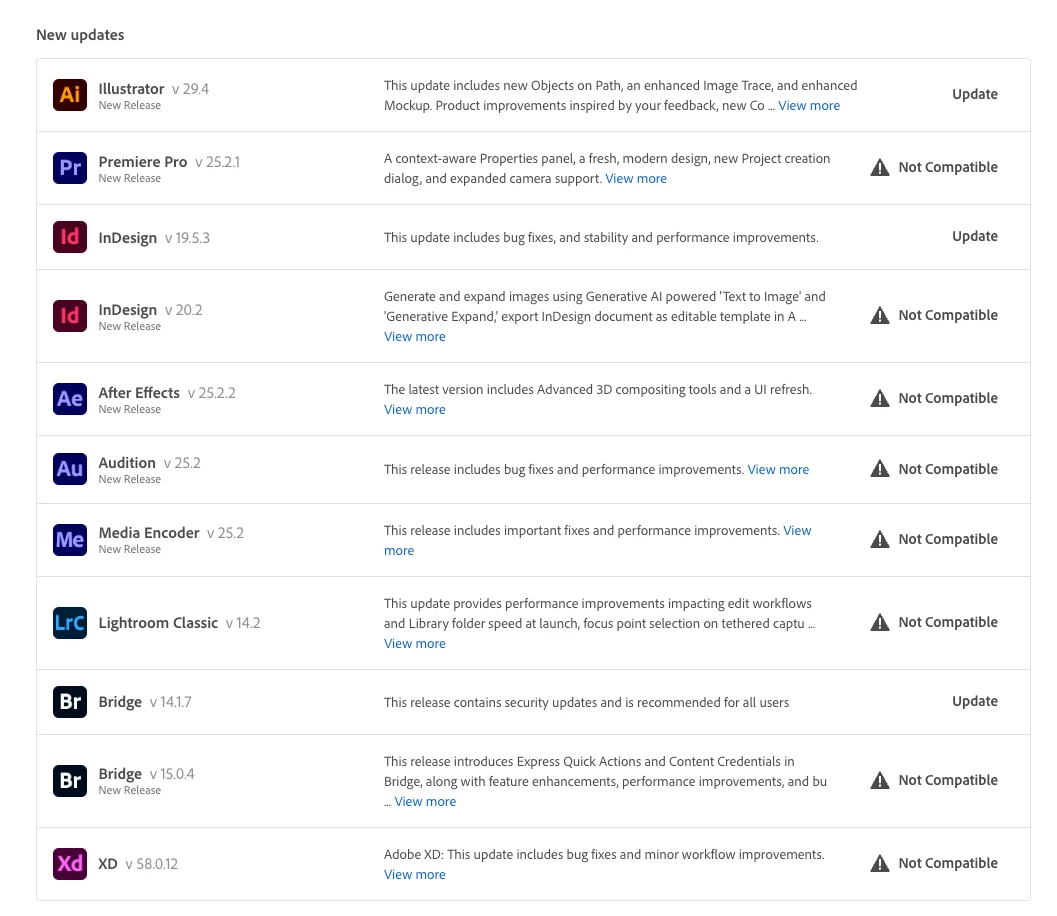This screenshot has height=916, width=1057.
Task: Update Bridge v 14.1.7
Action: pyautogui.click(x=975, y=702)
